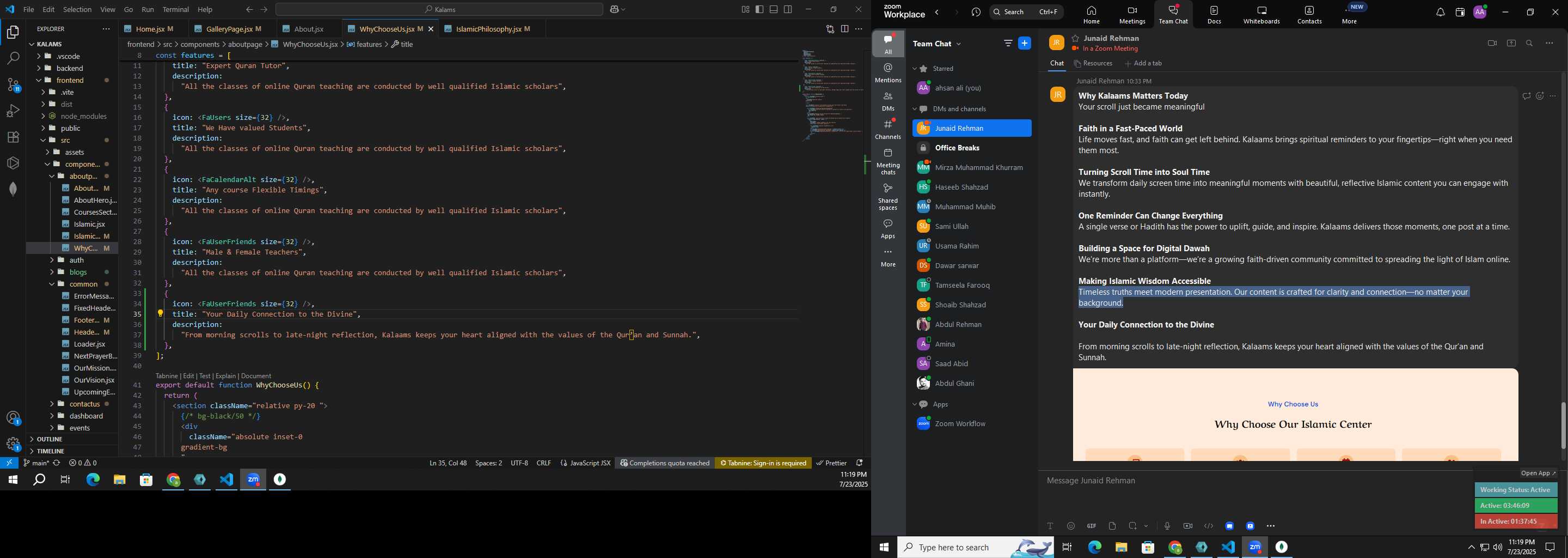
Task: Insert code snippet in Zoom composer
Action: tap(1209, 526)
